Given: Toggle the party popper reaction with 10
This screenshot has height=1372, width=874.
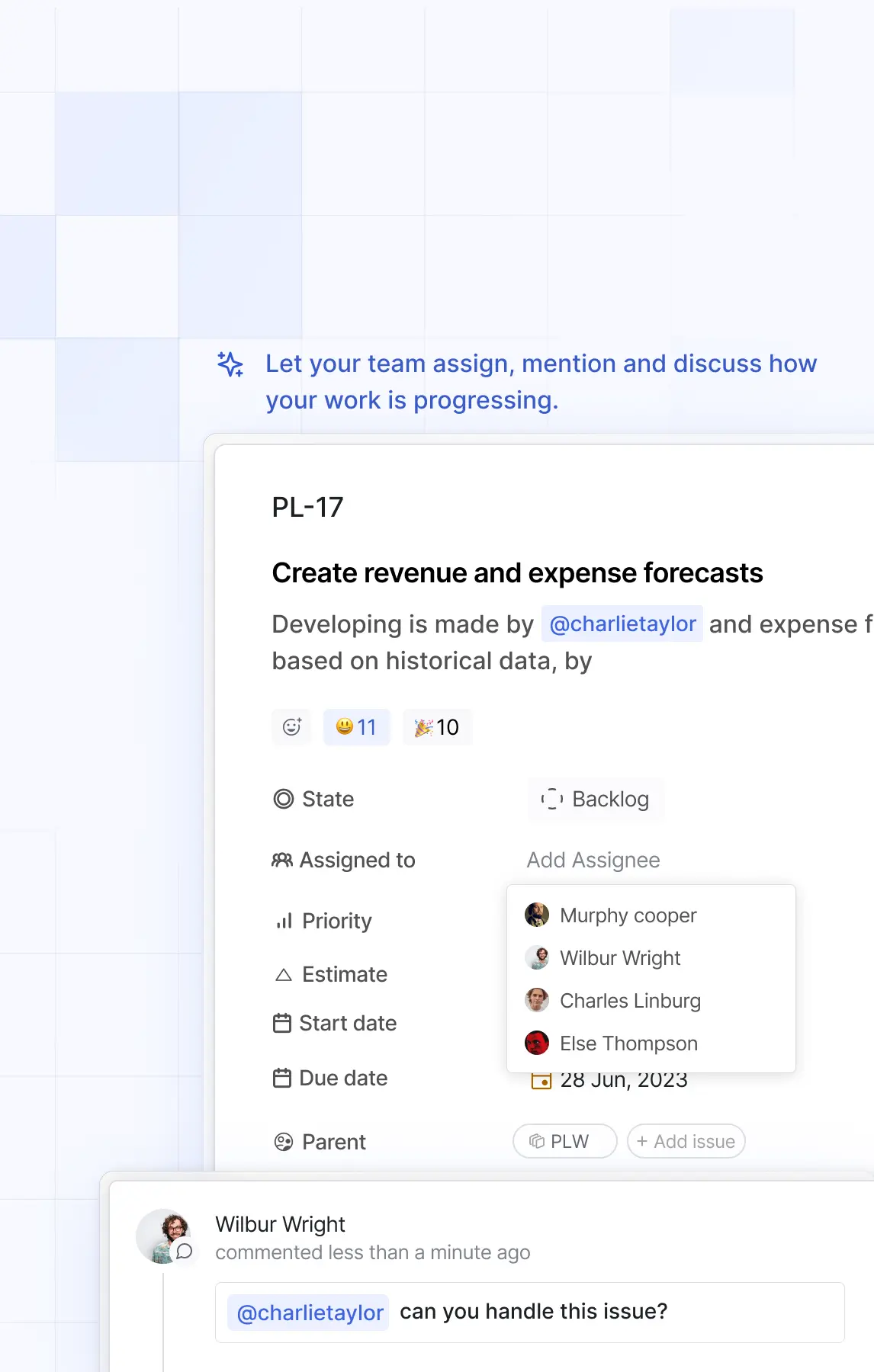Looking at the screenshot, I should (x=437, y=727).
